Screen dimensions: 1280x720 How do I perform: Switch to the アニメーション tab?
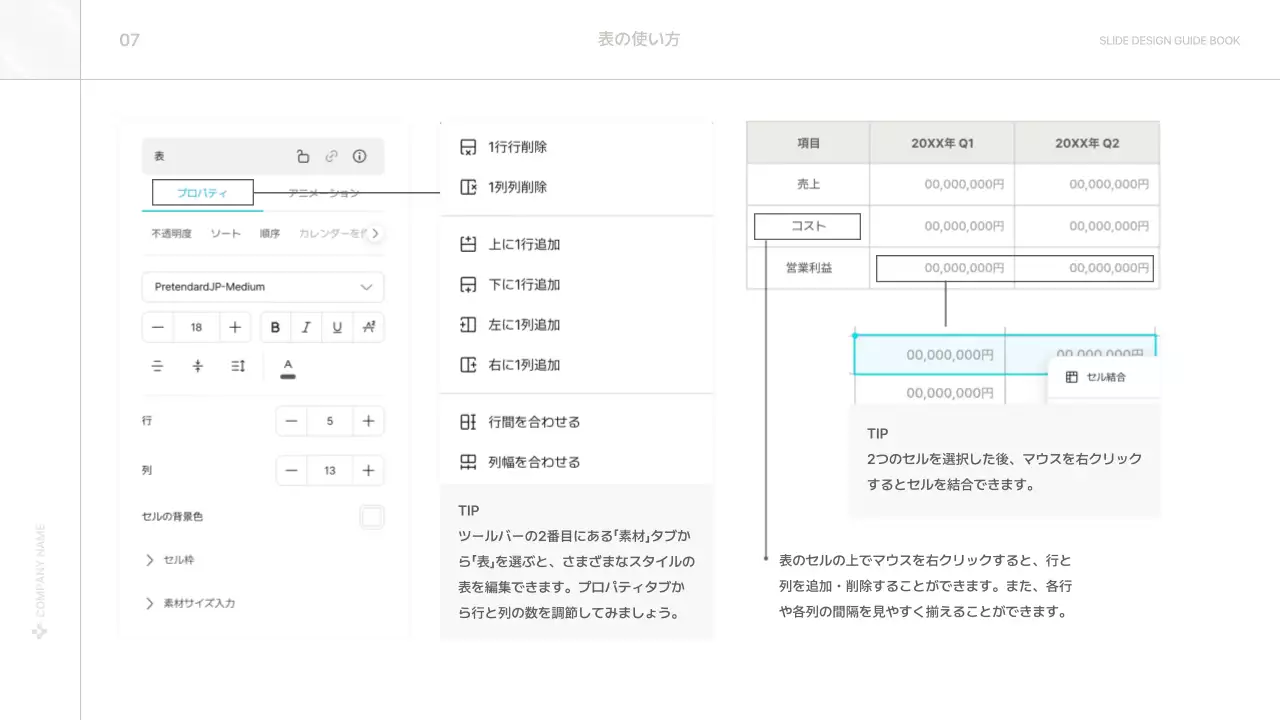pyautogui.click(x=323, y=193)
